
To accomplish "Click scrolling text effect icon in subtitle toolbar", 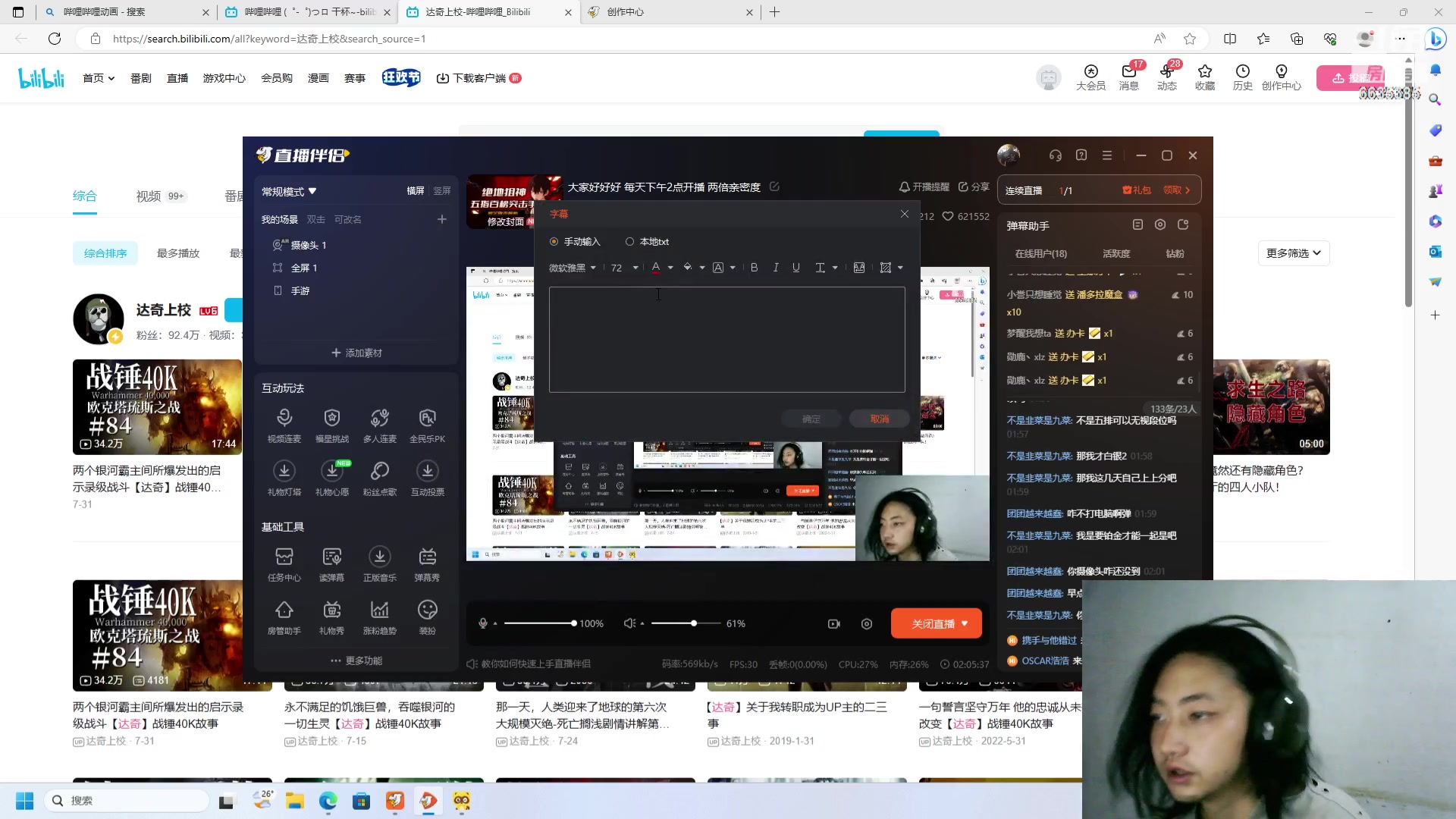I will tap(859, 267).
